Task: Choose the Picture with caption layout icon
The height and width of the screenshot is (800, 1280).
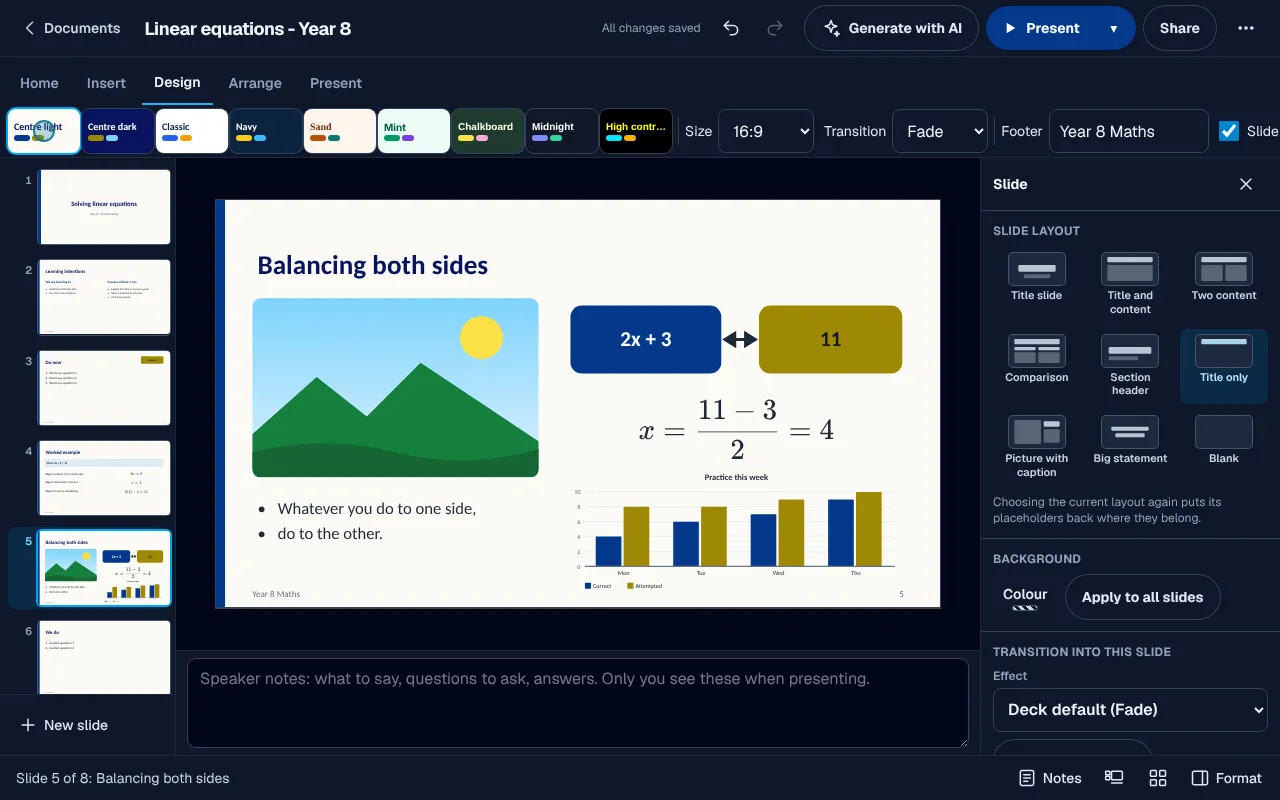Action: click(1036, 432)
